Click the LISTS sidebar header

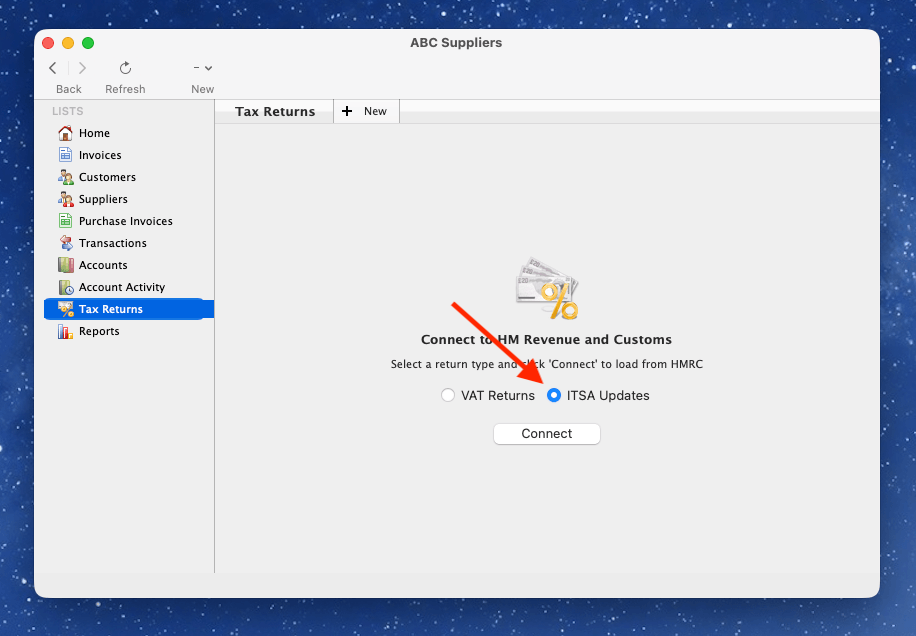point(68,111)
